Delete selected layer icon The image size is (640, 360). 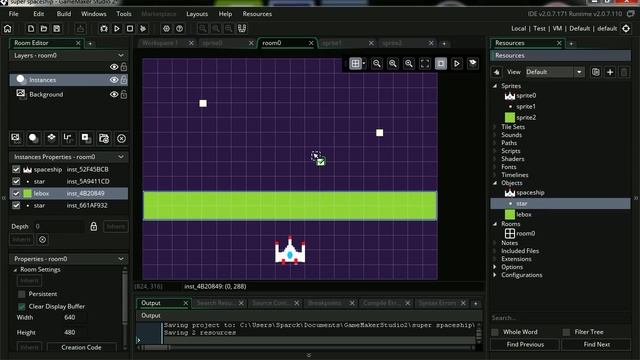pyautogui.click(x=121, y=138)
